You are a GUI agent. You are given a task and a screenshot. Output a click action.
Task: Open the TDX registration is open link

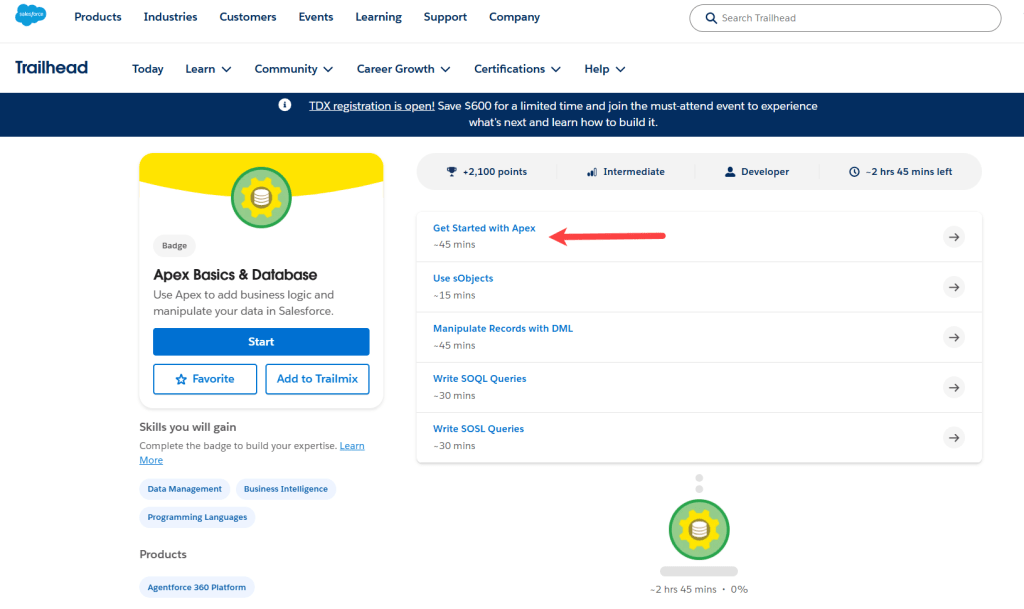point(371,106)
